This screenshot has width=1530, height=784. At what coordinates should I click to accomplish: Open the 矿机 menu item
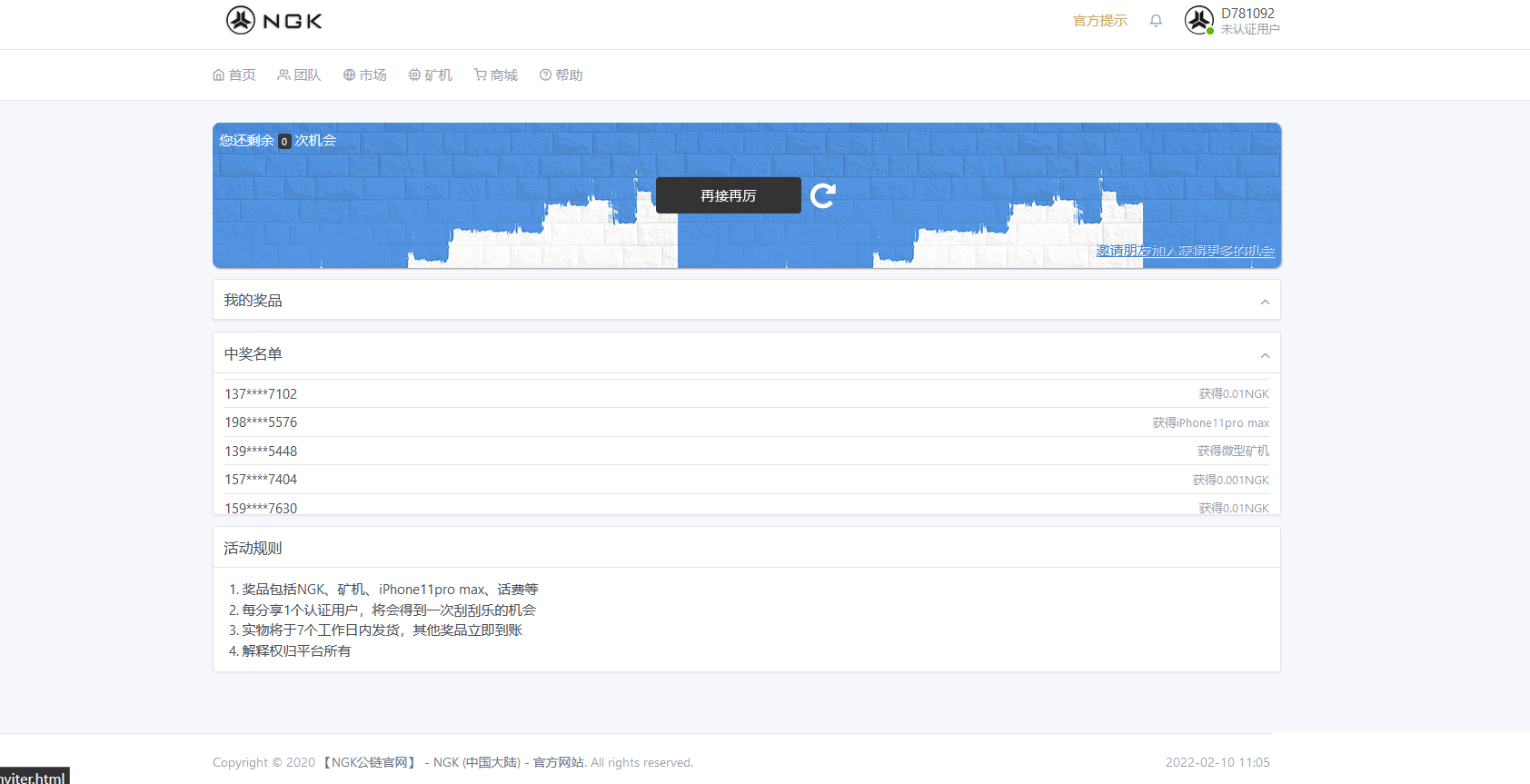[x=430, y=75]
